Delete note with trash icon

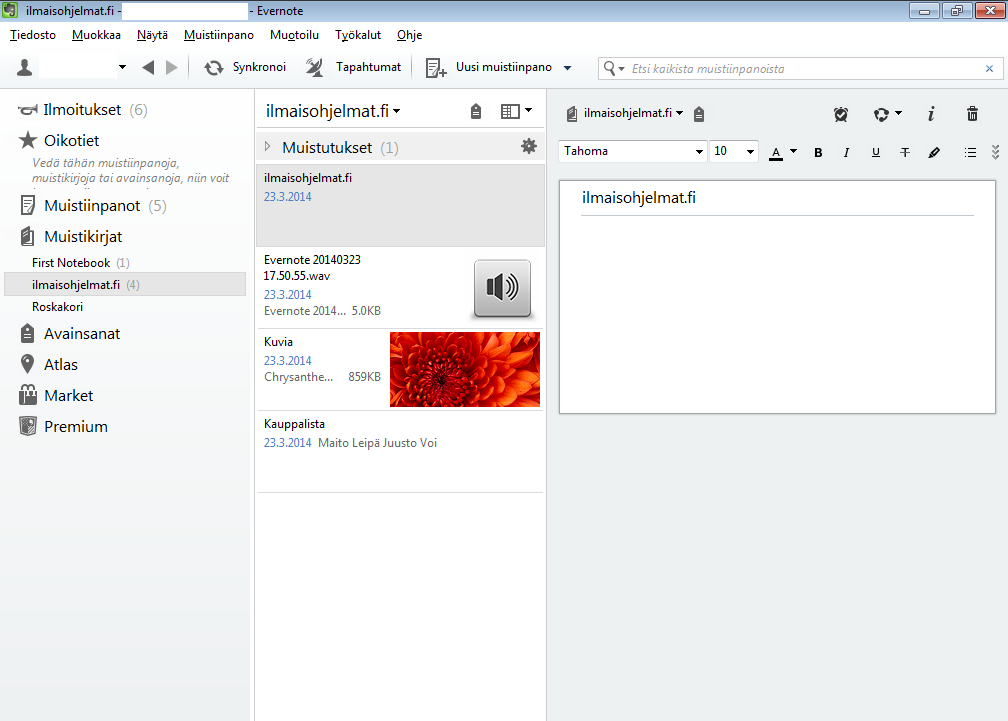(x=973, y=114)
